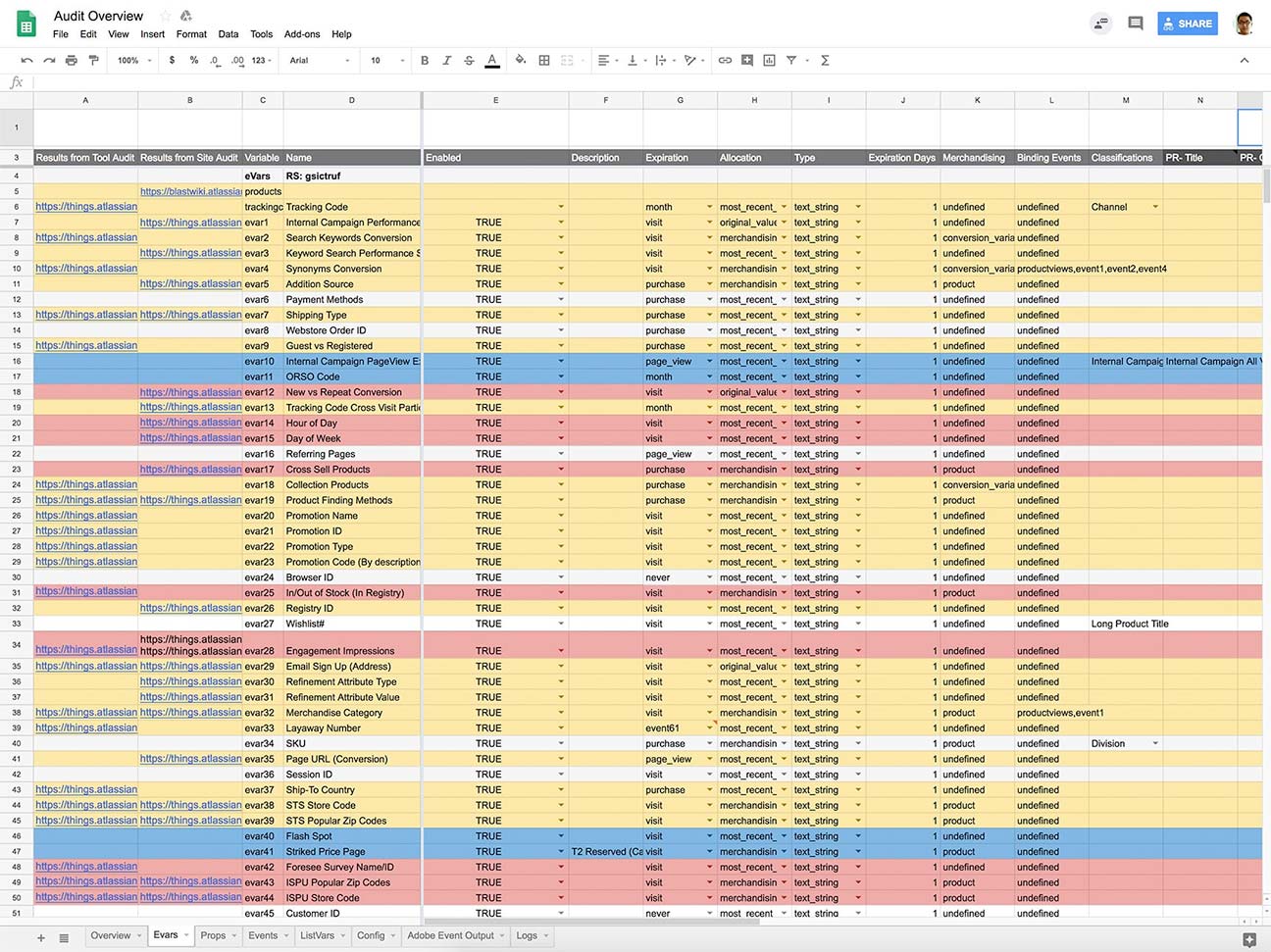Open vertical align options
This screenshot has height=952, width=1271.
[635, 61]
